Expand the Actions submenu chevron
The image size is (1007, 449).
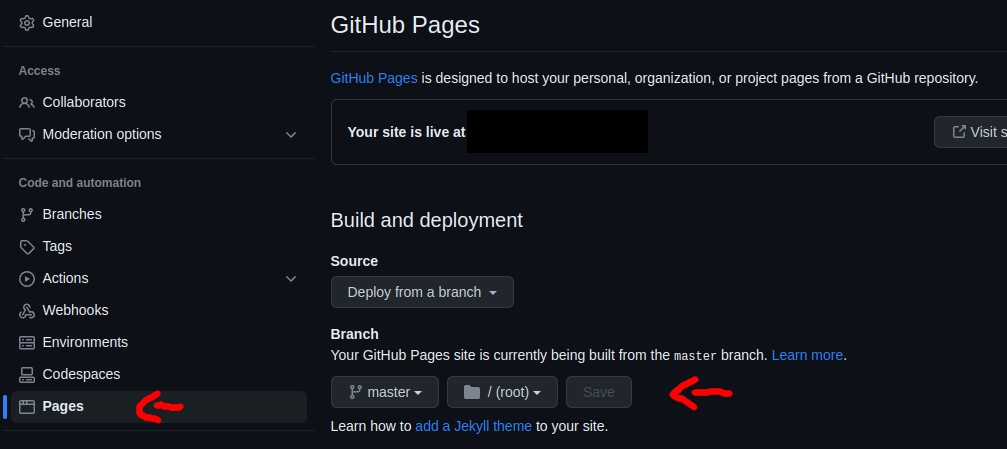click(291, 279)
